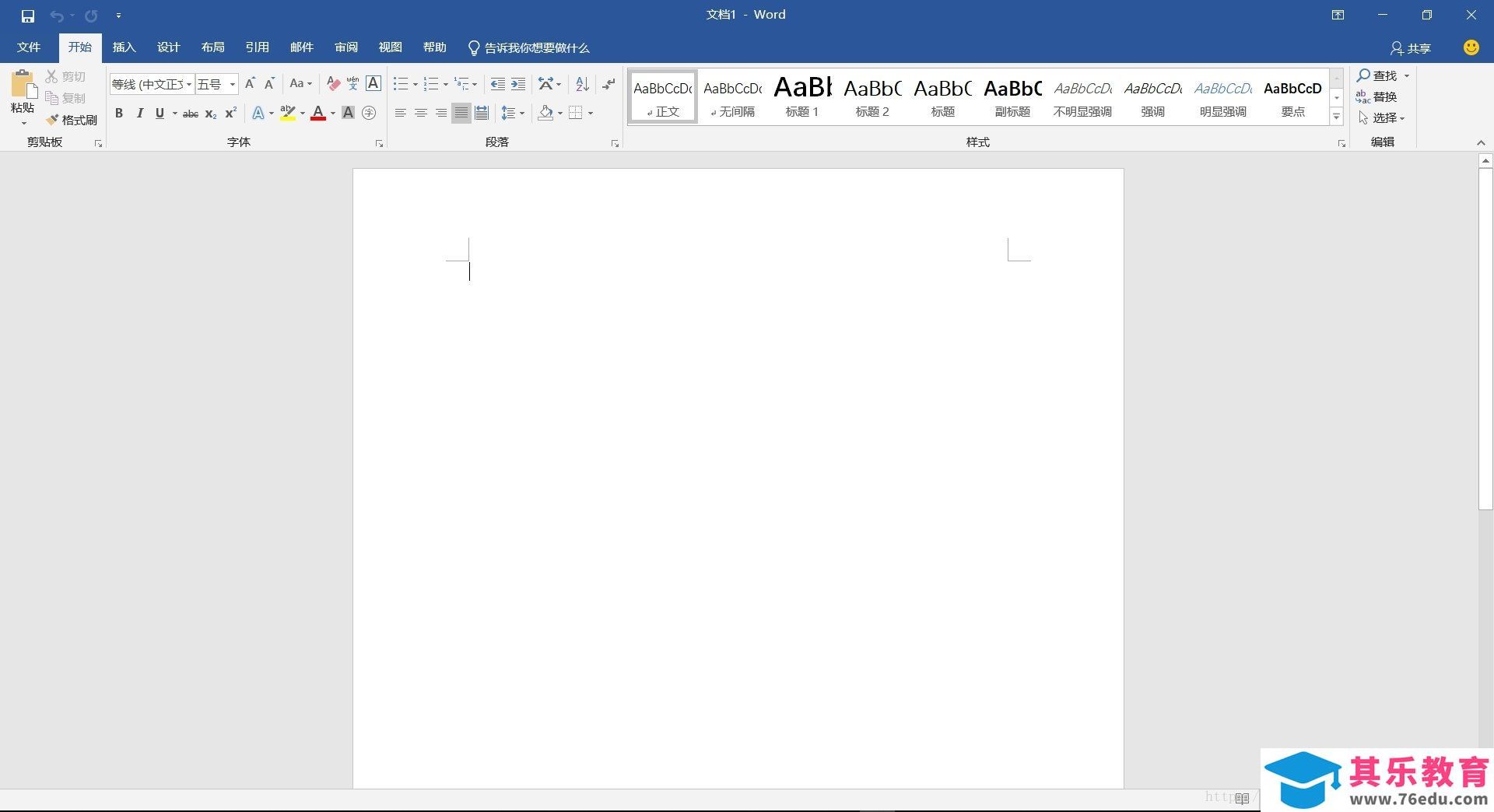
Task: Open font color dropdown arrow
Action: pos(333,114)
